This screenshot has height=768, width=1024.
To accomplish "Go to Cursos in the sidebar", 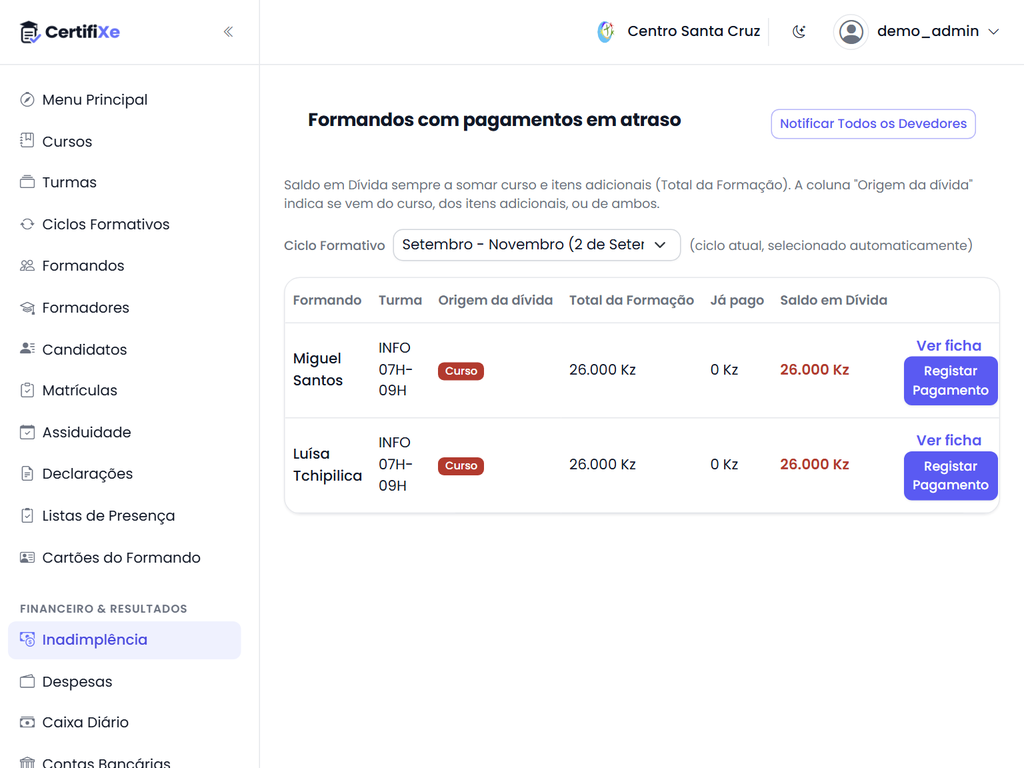I will [124, 141].
